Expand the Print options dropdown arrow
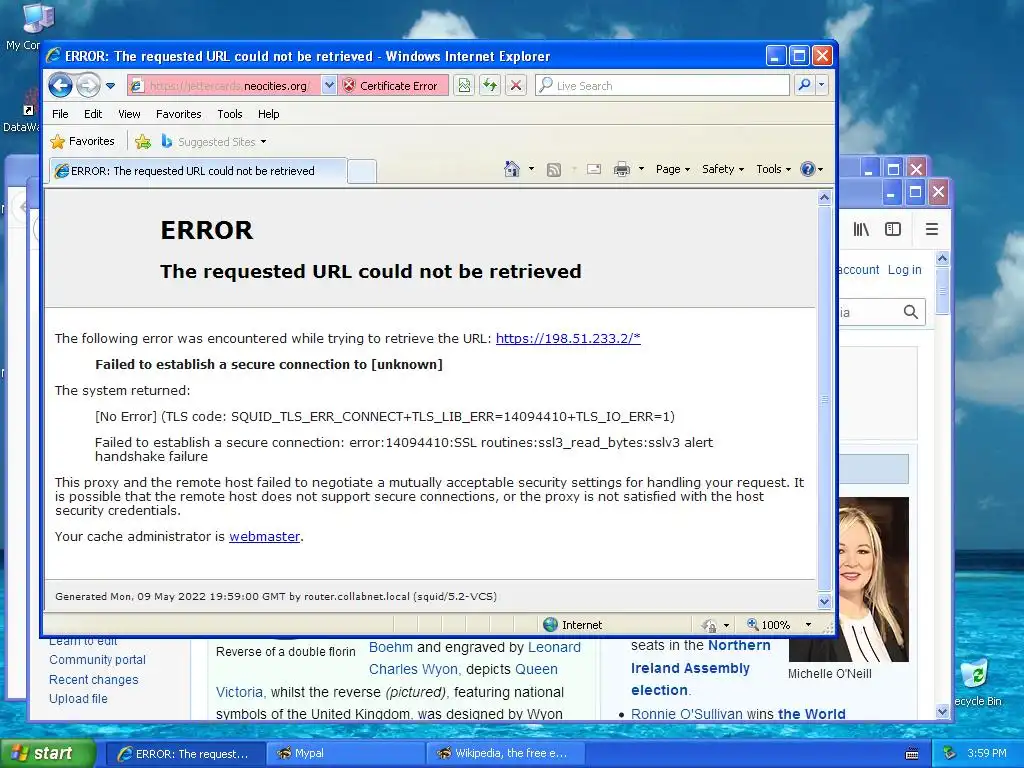Viewport: 1024px width, 768px height. point(641,169)
